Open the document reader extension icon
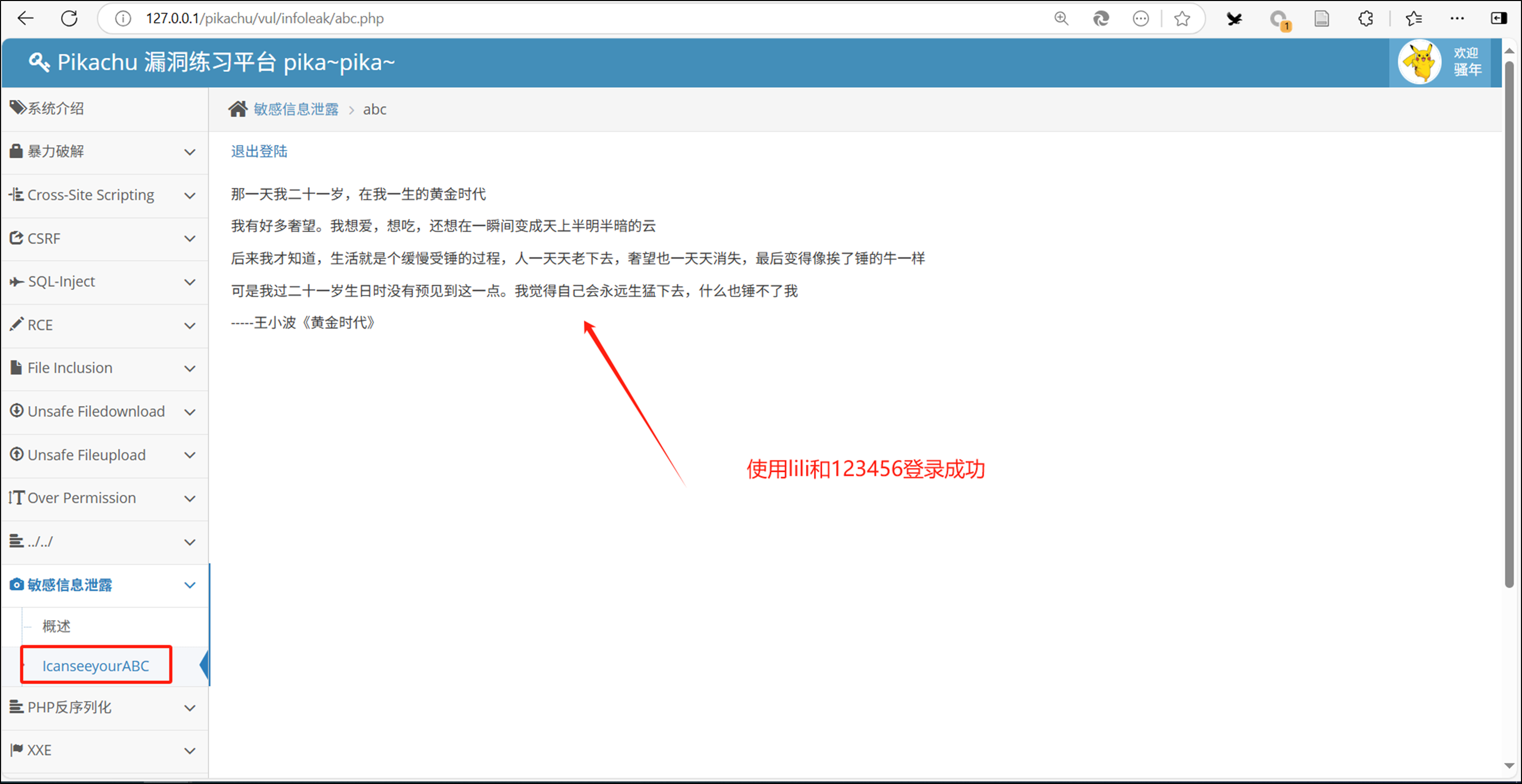This screenshot has height=784, width=1522. point(1321,19)
